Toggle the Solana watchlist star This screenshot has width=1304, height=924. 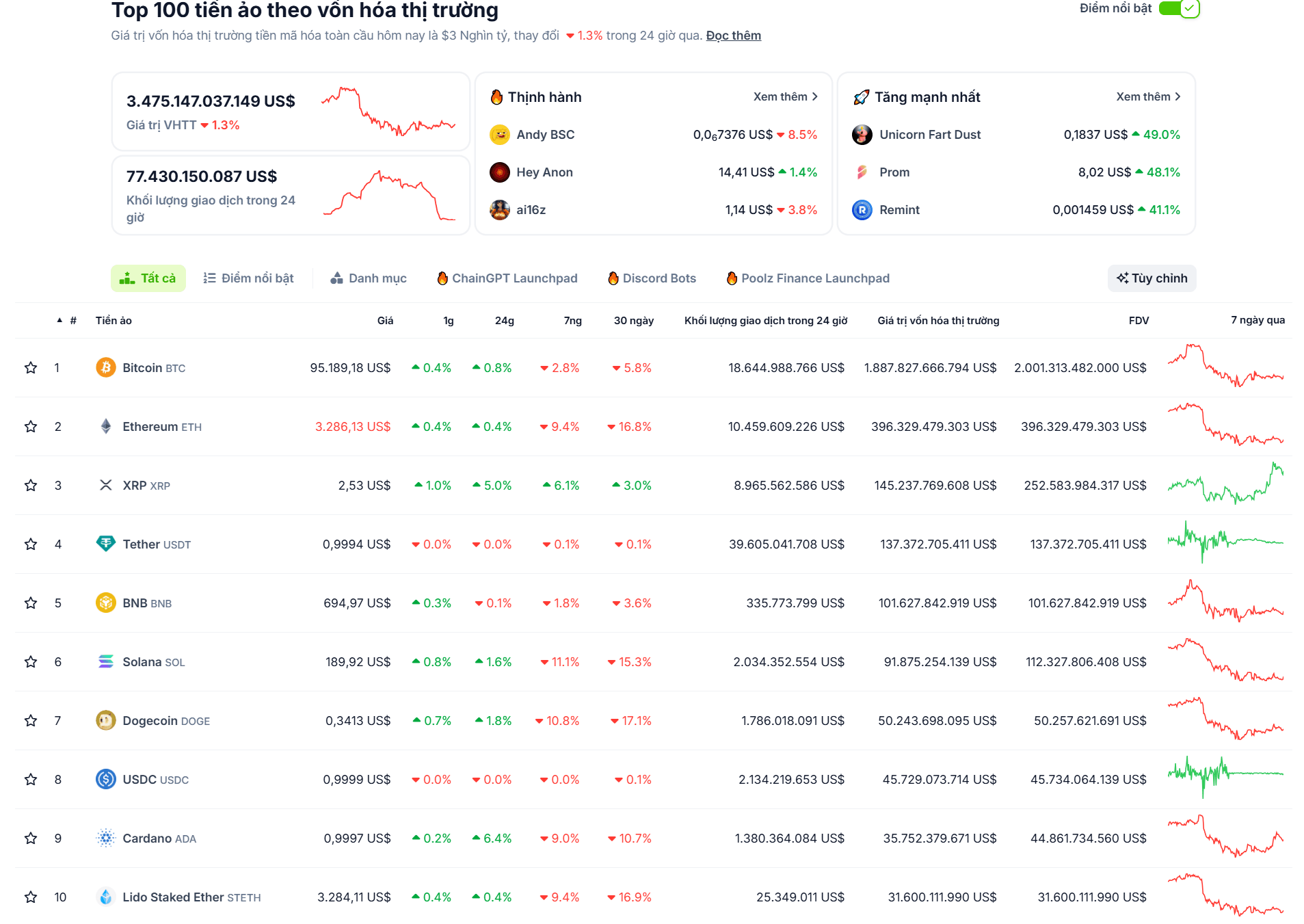(31, 661)
